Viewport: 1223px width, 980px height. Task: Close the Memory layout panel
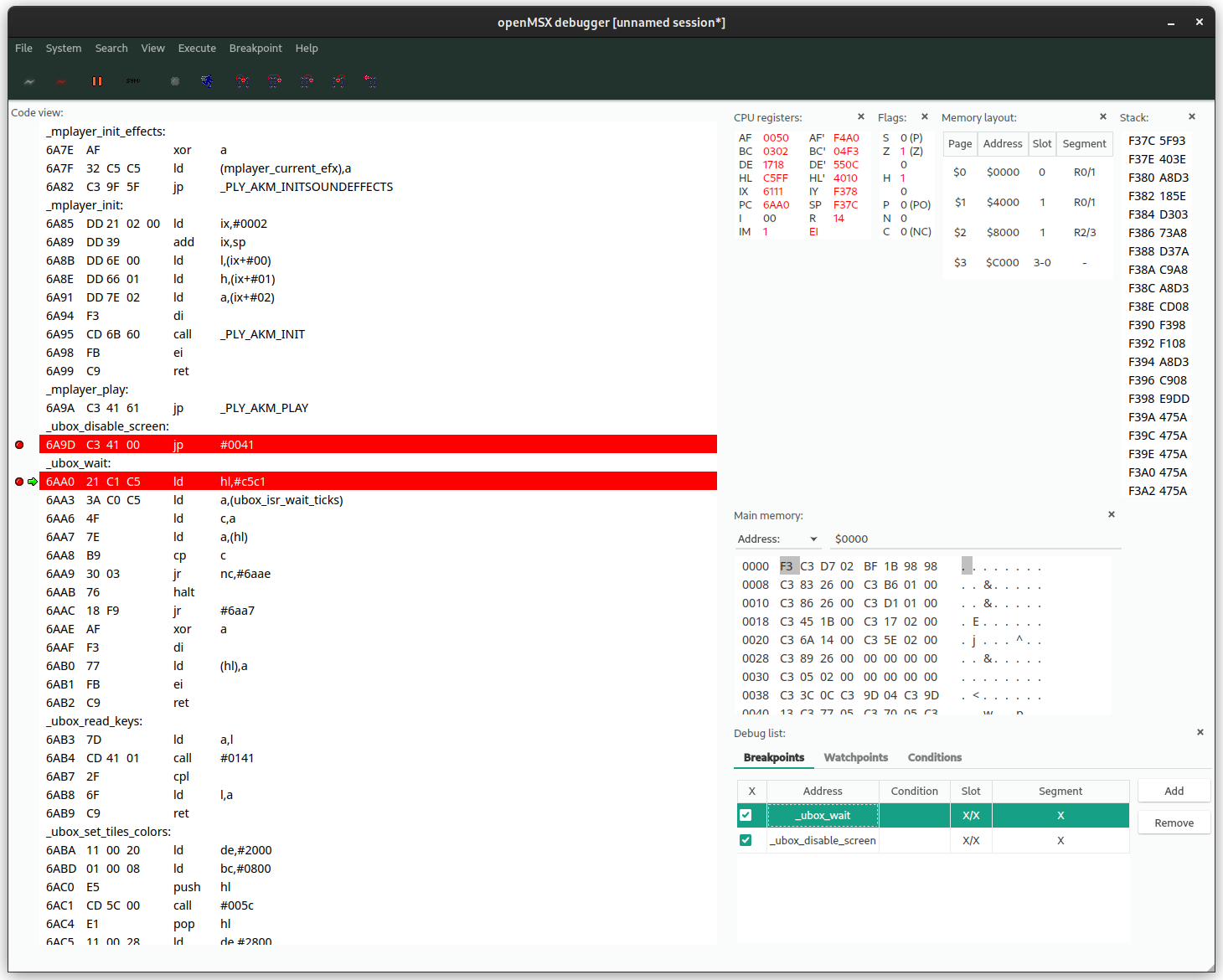point(1102,116)
